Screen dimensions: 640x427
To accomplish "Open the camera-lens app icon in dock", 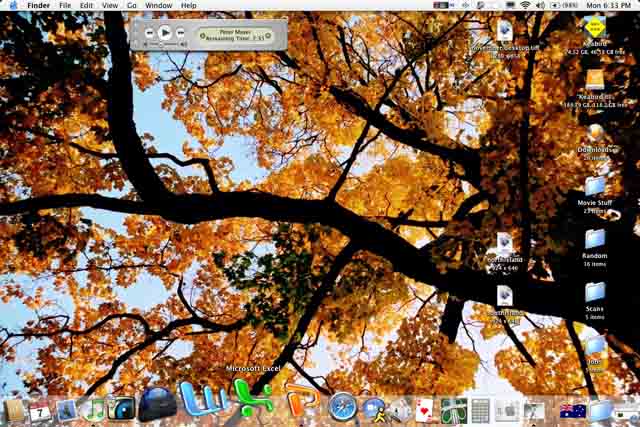I will pyautogui.click(x=121, y=409).
